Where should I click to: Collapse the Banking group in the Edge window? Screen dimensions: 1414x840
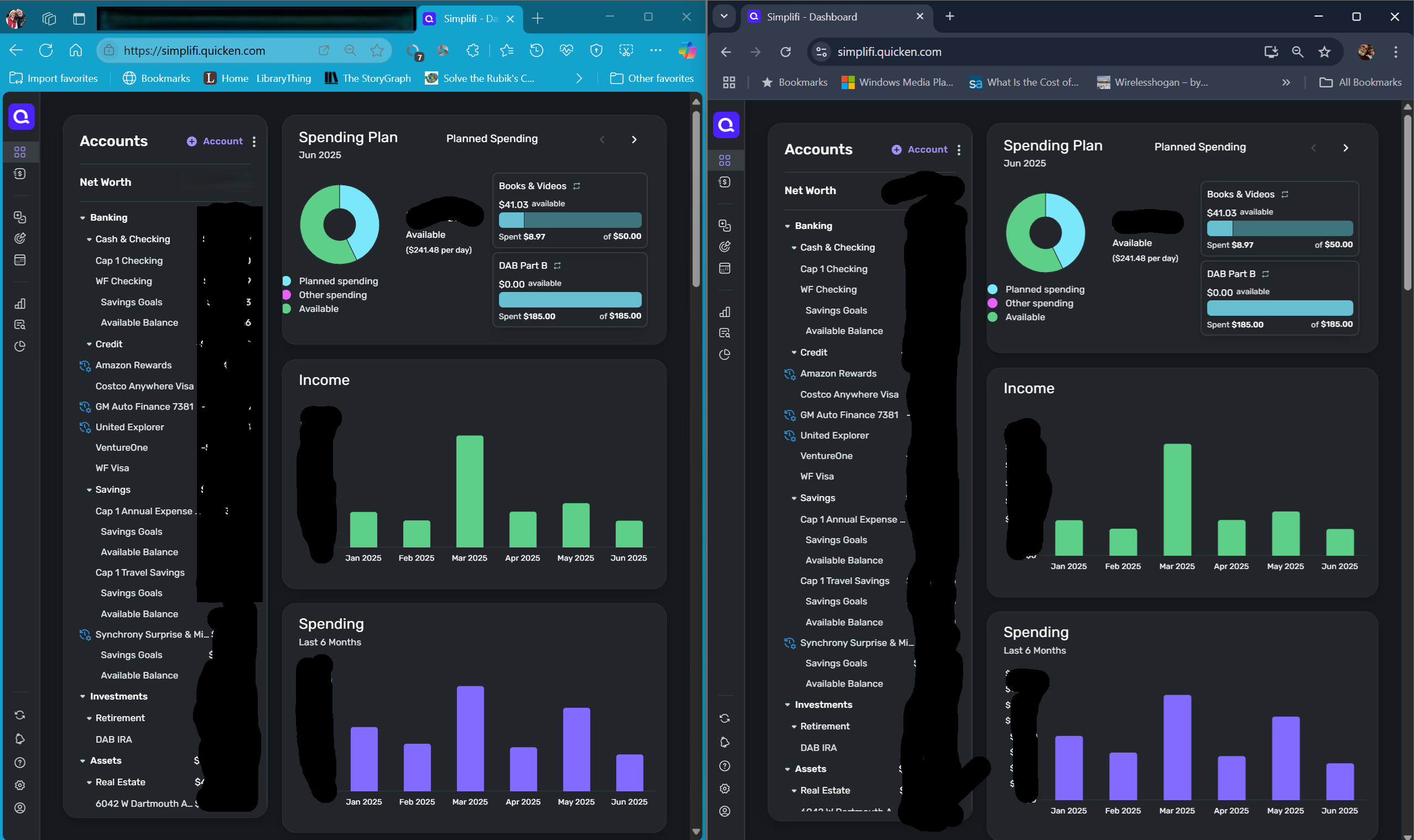pos(82,218)
